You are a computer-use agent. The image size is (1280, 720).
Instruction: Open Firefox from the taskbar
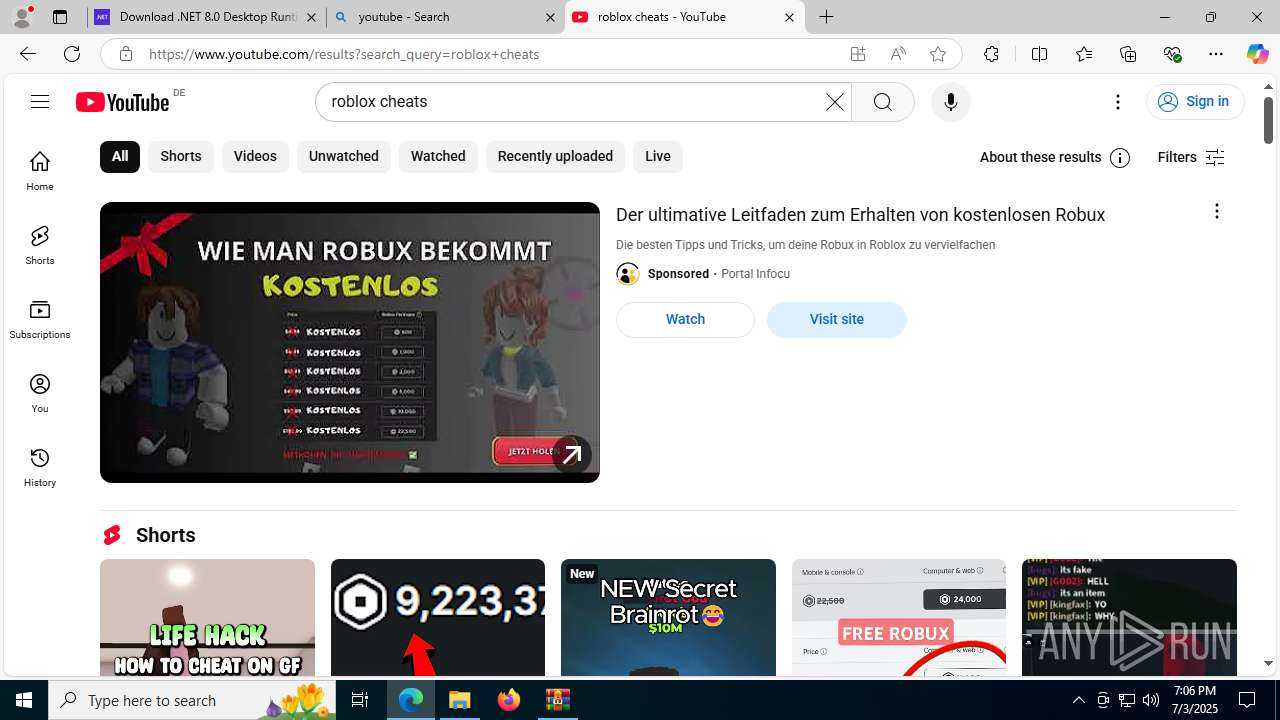509,700
